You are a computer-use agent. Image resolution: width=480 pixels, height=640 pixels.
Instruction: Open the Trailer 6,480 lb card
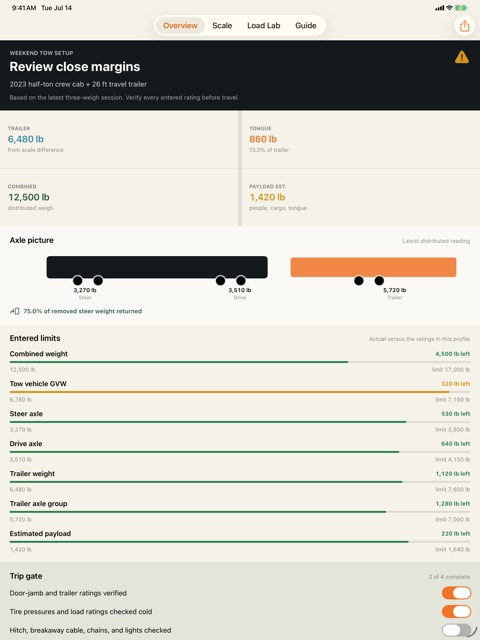[x=119, y=140]
